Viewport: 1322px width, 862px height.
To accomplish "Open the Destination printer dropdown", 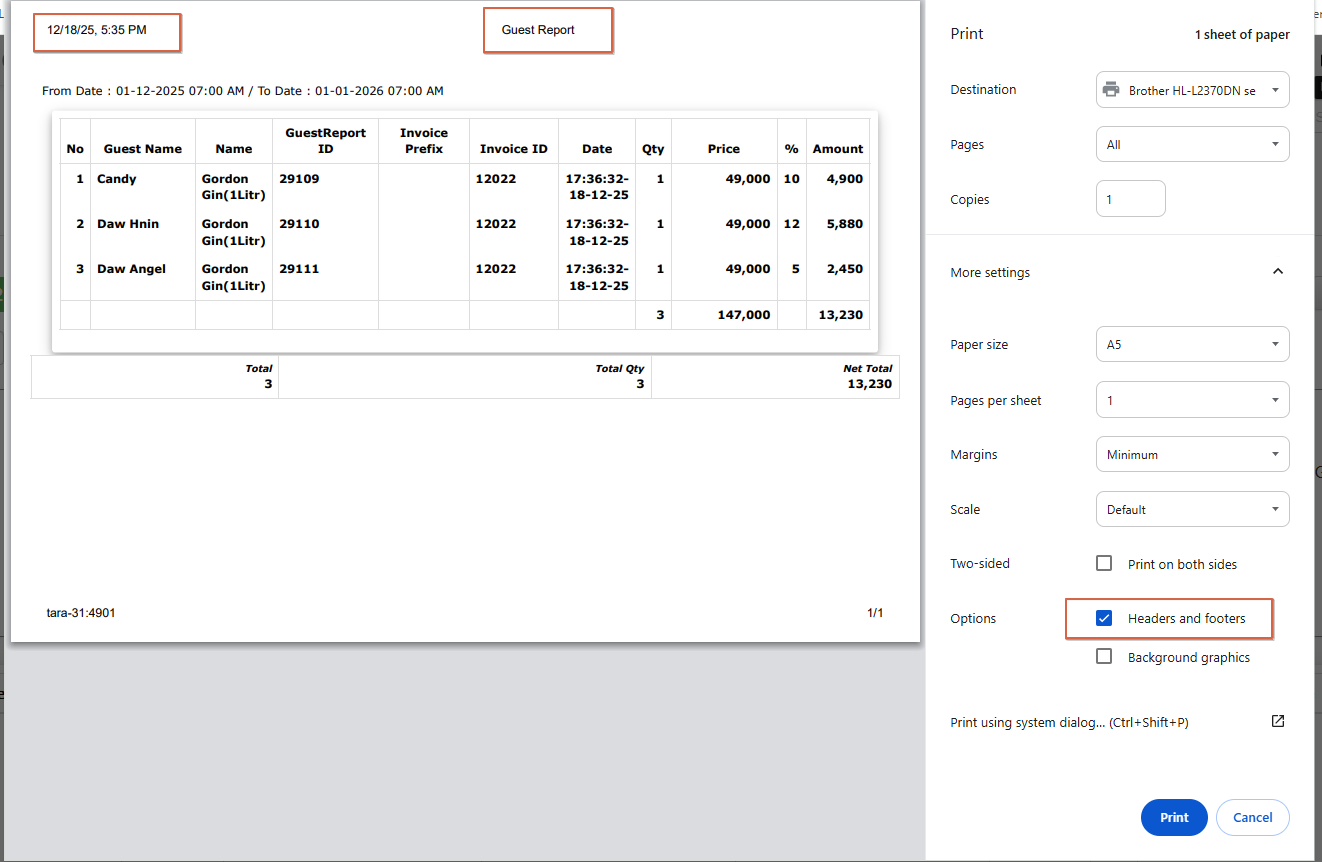I will (x=1192, y=90).
